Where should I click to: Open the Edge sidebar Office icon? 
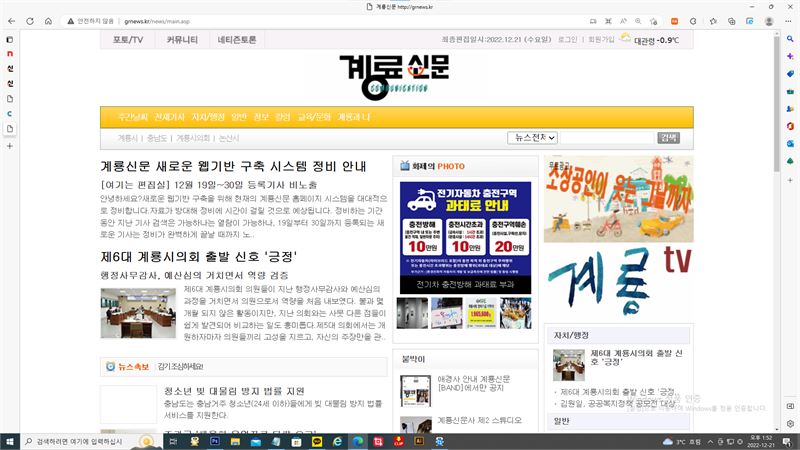[x=790, y=126]
